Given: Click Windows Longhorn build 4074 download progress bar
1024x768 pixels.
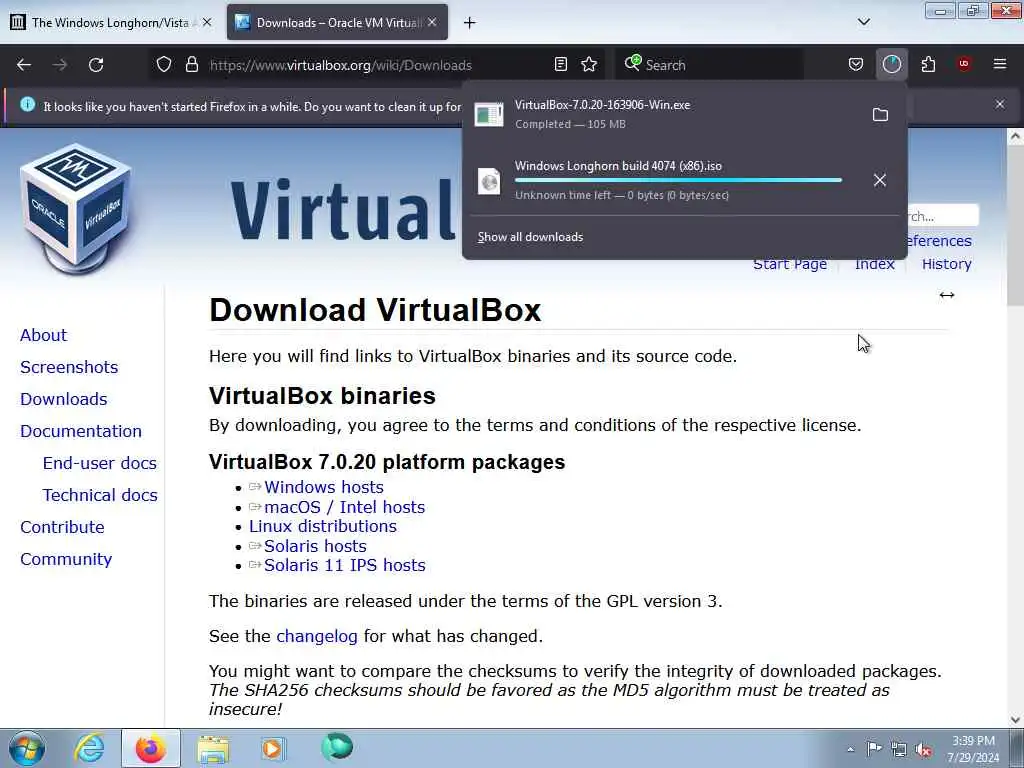Looking at the screenshot, I should pos(678,180).
